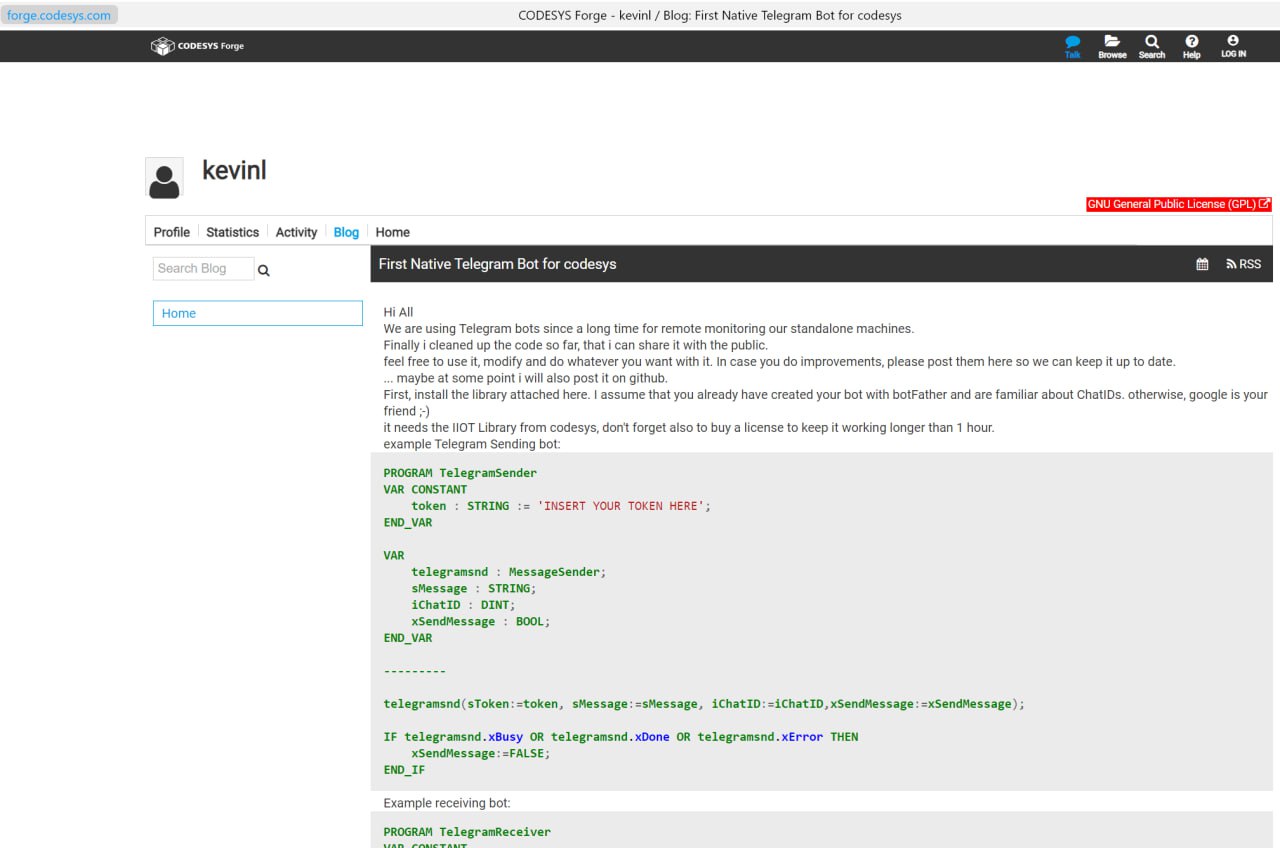Click the 'Hi All' greeting text
This screenshot has height=848, width=1280.
[398, 312]
